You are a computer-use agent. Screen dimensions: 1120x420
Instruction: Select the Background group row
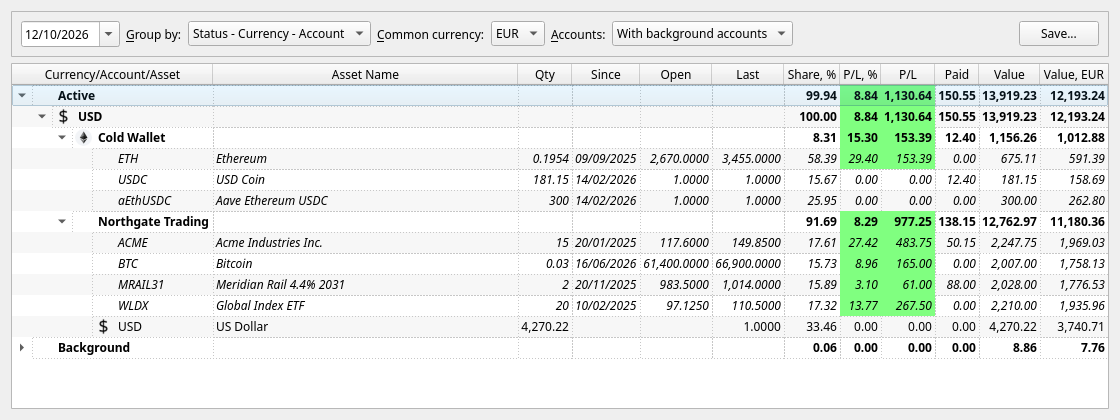pyautogui.click(x=560, y=348)
